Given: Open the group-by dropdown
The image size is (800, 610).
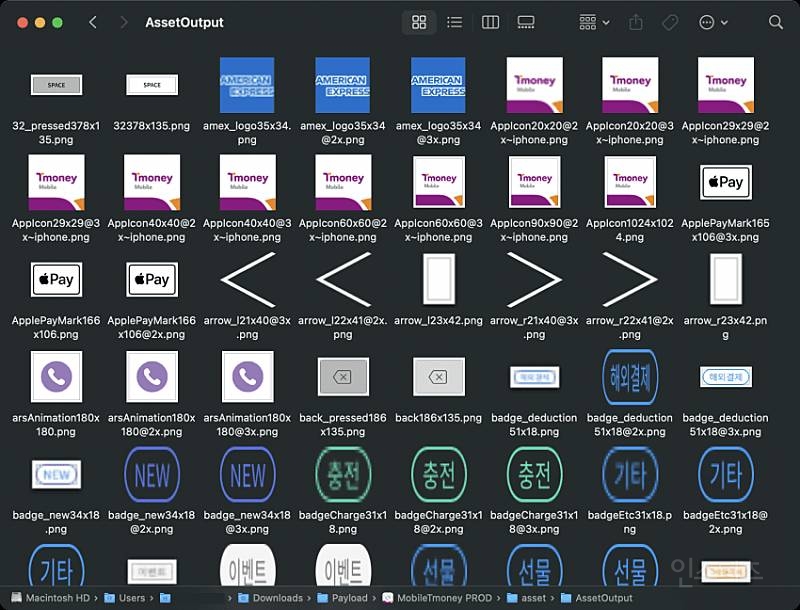Looking at the screenshot, I should point(594,22).
